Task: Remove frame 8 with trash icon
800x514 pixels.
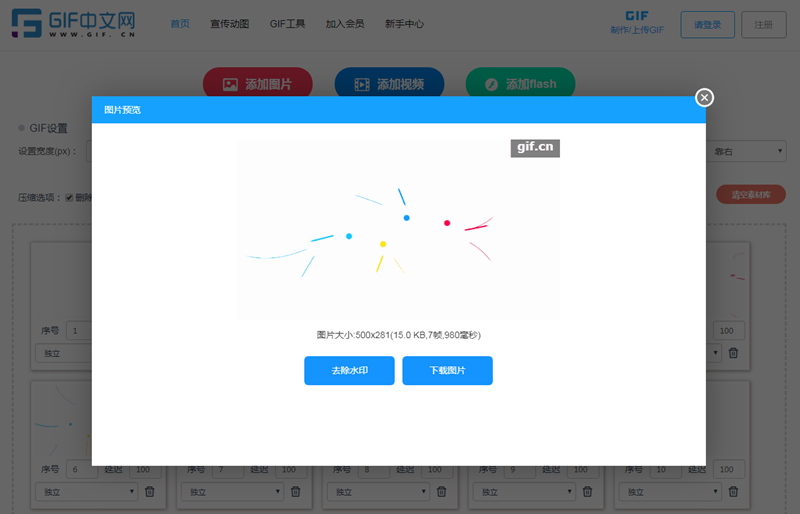Action: click(x=442, y=491)
